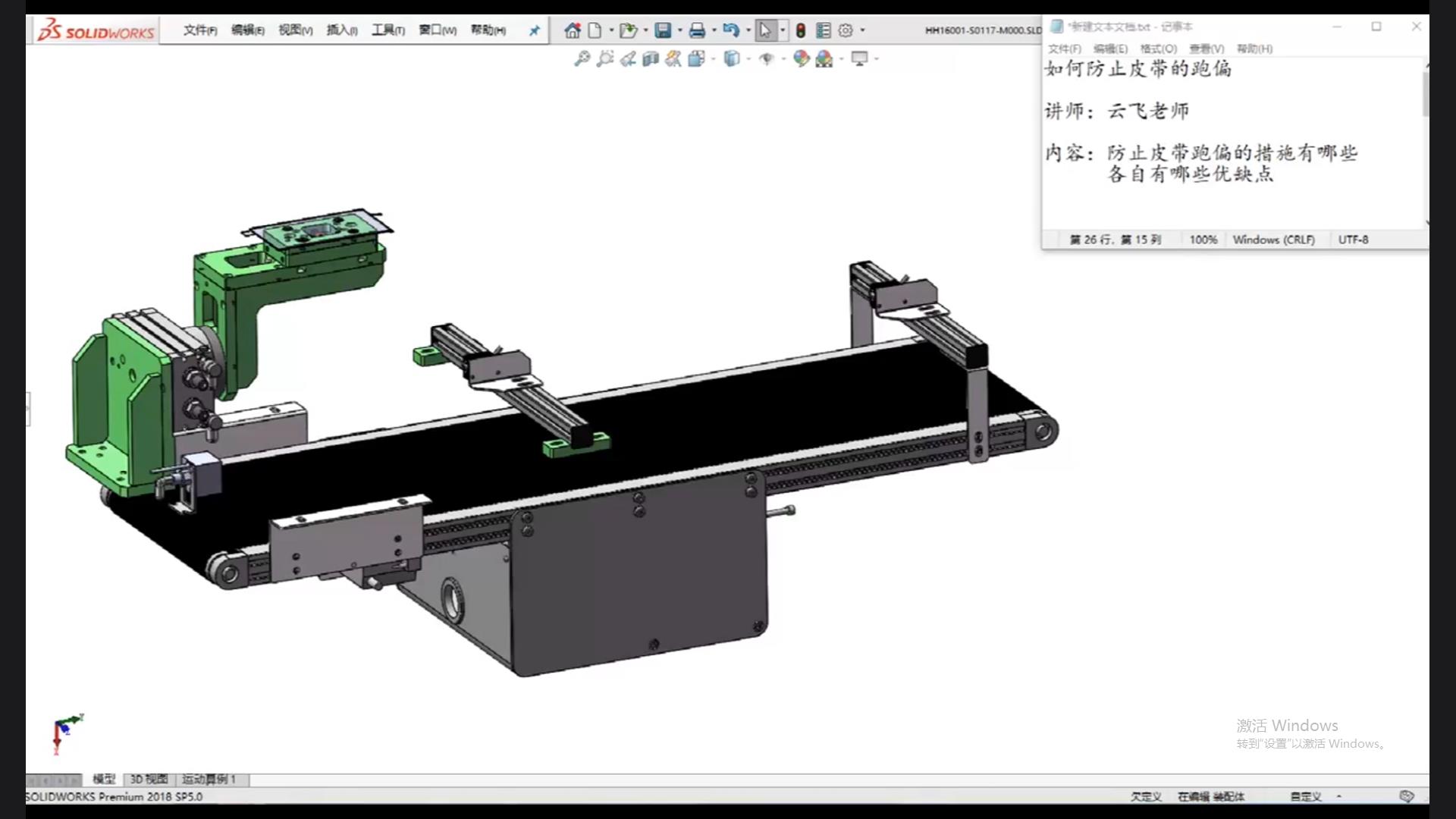This screenshot has height=819, width=1456.
Task: Open the 工具(T) menu
Action: (388, 30)
